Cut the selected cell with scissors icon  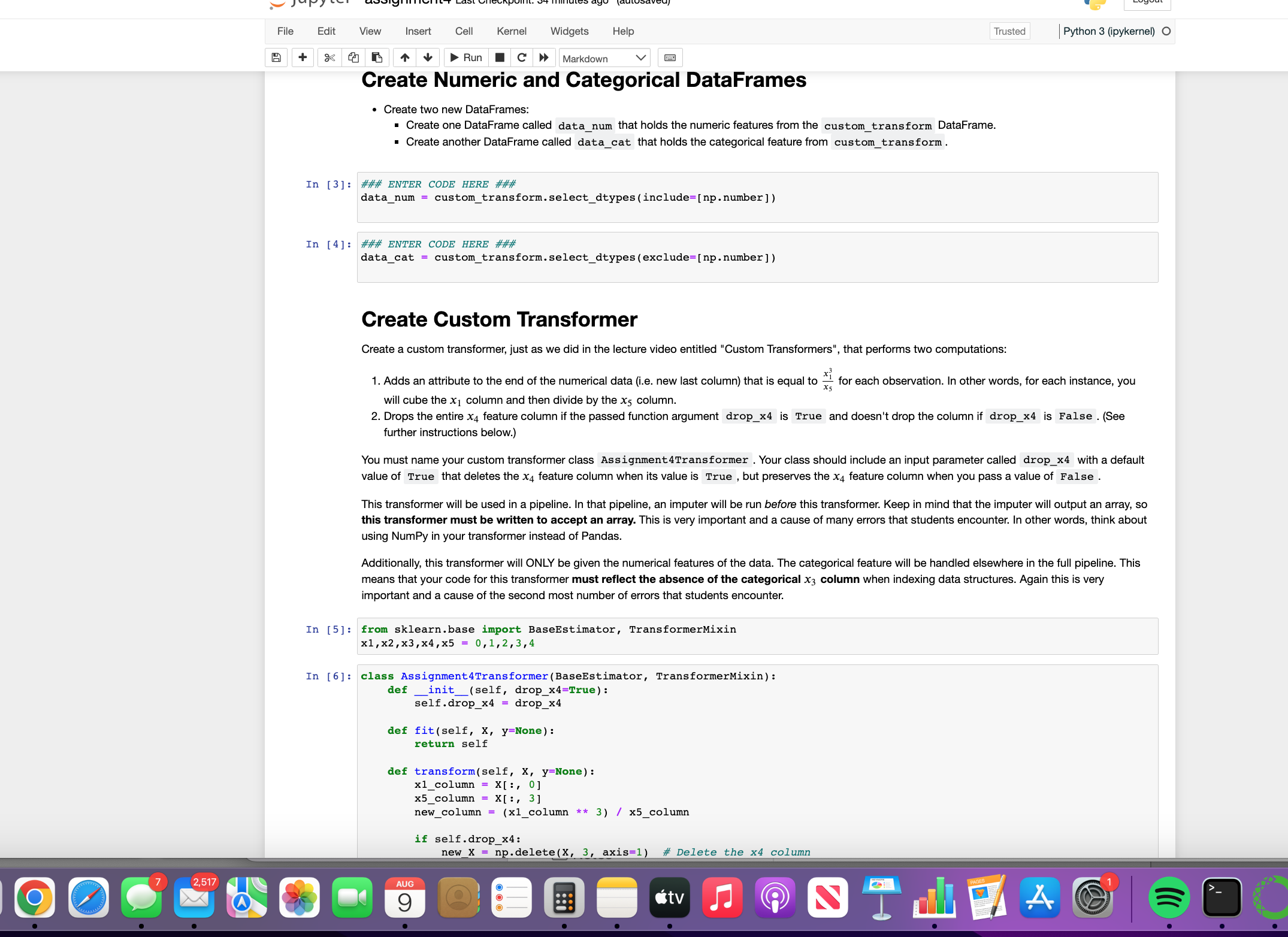click(x=329, y=58)
